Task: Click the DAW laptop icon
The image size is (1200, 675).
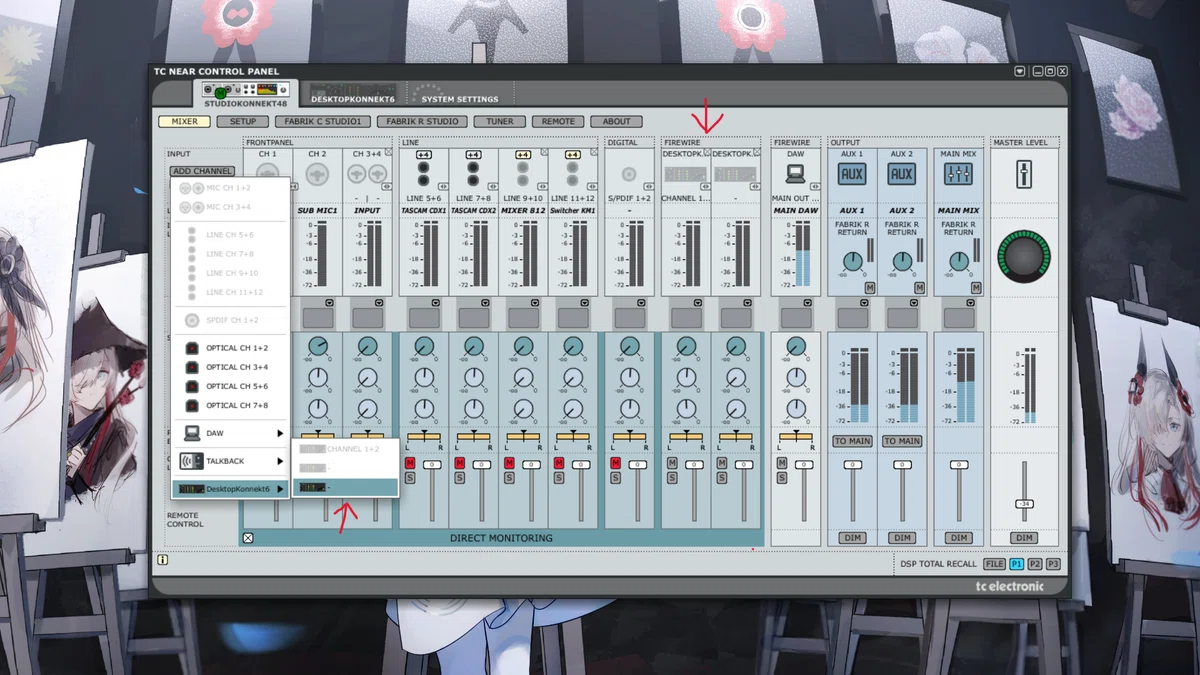Action: point(796,174)
